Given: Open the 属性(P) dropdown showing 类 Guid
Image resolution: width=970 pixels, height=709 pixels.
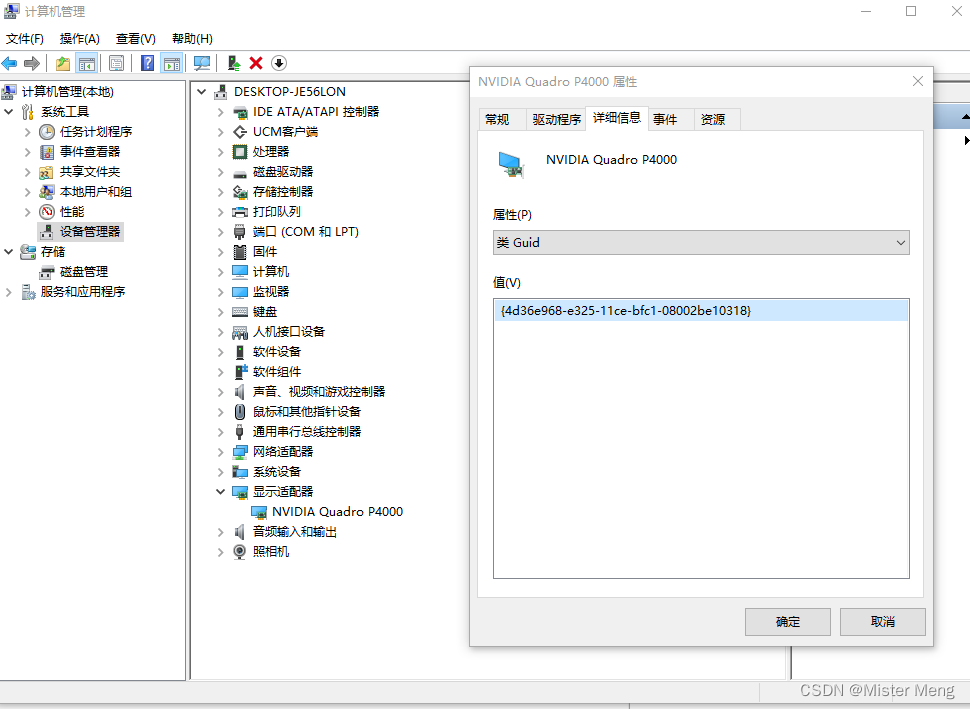Looking at the screenshot, I should pyautogui.click(x=701, y=243).
